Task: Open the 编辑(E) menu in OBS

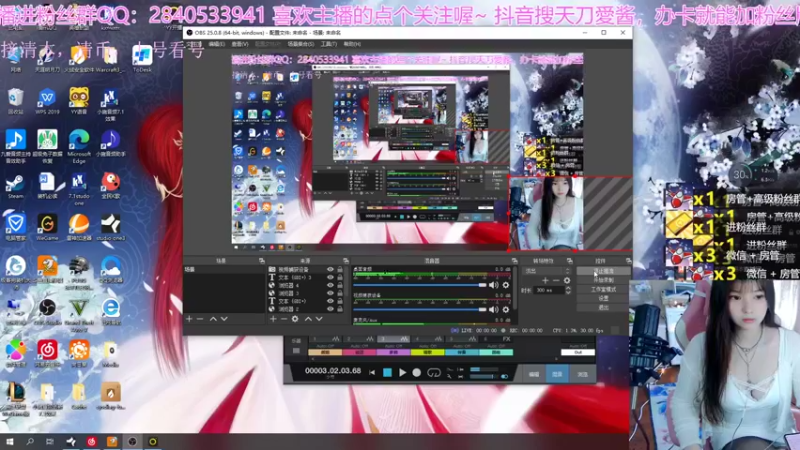Action: click(216, 44)
